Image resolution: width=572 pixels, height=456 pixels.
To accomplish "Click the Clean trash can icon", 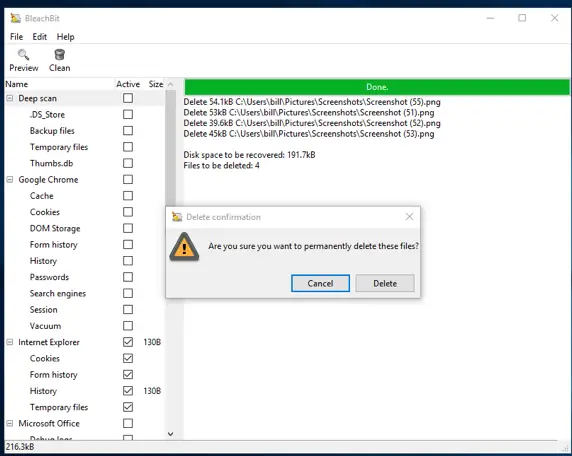I will tap(59, 55).
